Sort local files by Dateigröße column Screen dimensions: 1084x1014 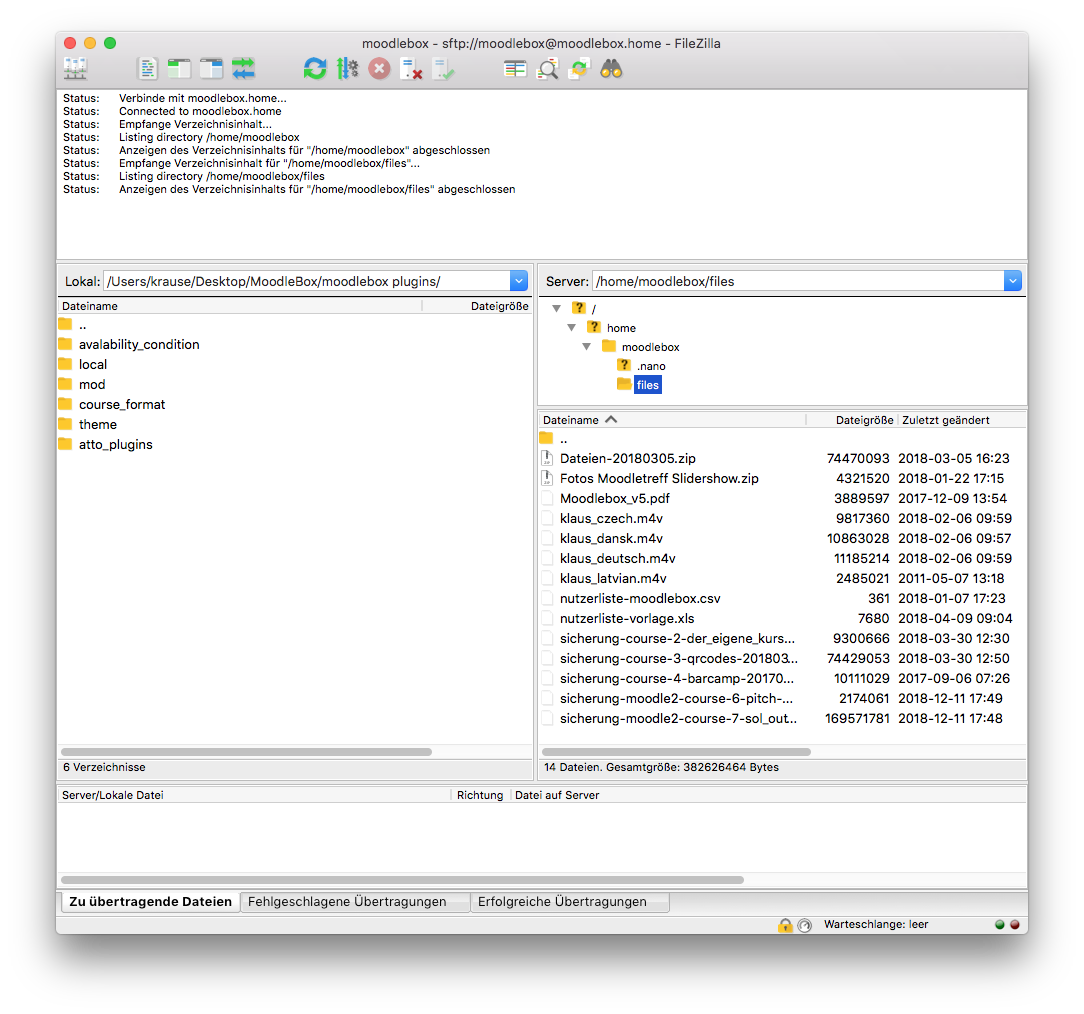[477, 306]
